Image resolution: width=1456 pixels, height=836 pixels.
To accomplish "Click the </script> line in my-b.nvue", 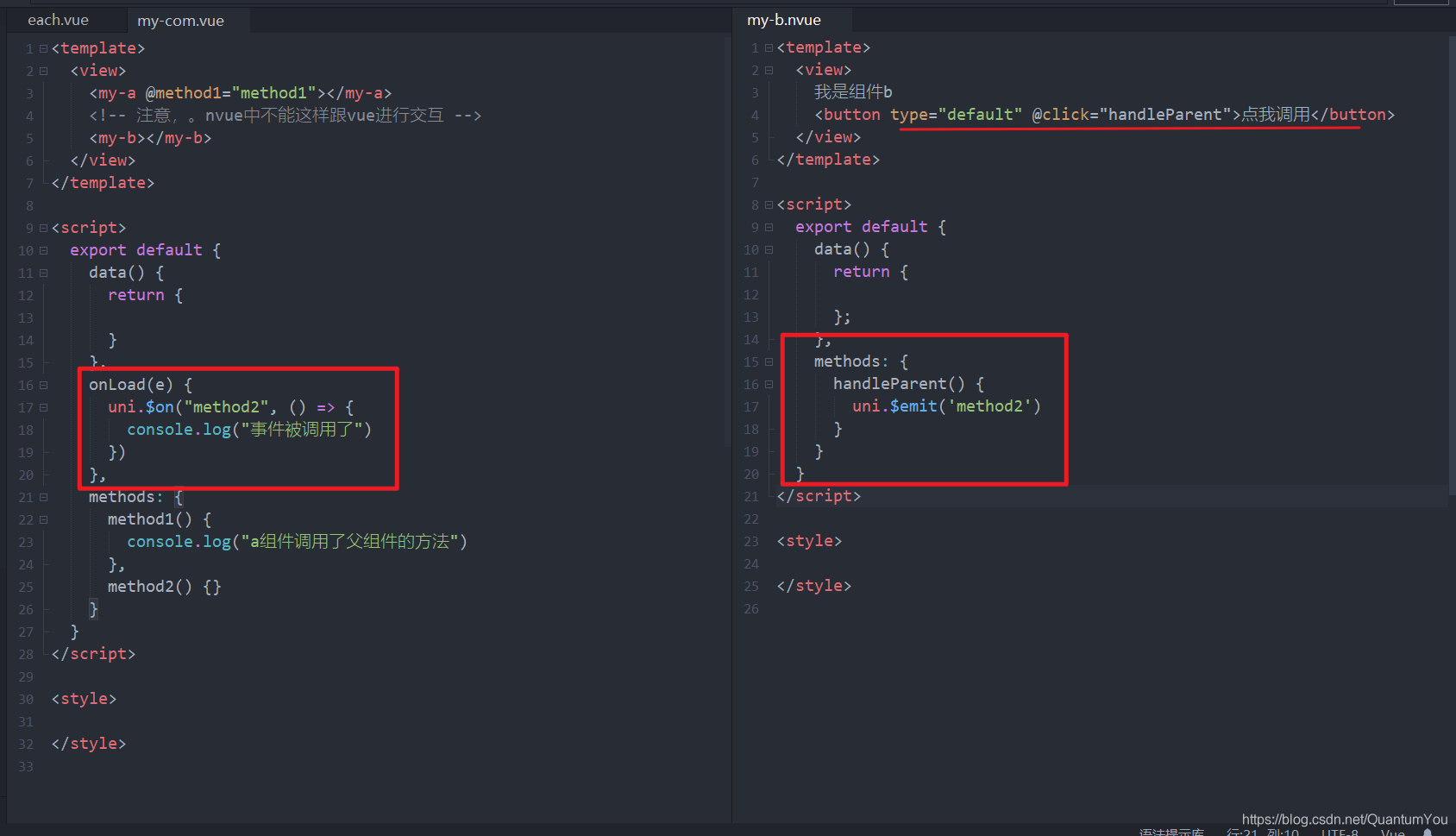I will coord(819,496).
